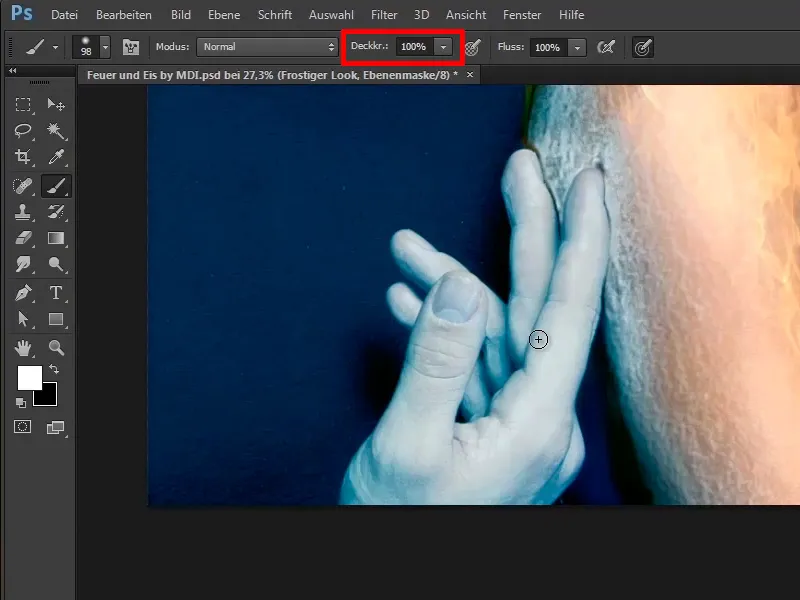800x600 pixels.
Task: Open the Bearbeiten menu
Action: pos(123,15)
